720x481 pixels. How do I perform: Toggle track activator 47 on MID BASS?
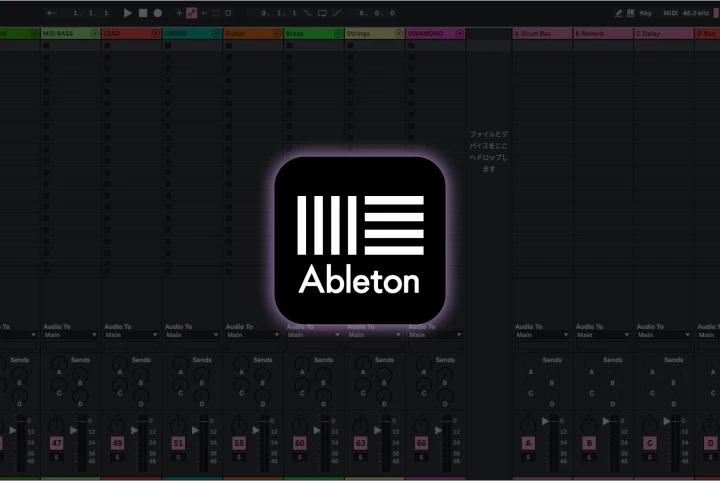pos(56,443)
